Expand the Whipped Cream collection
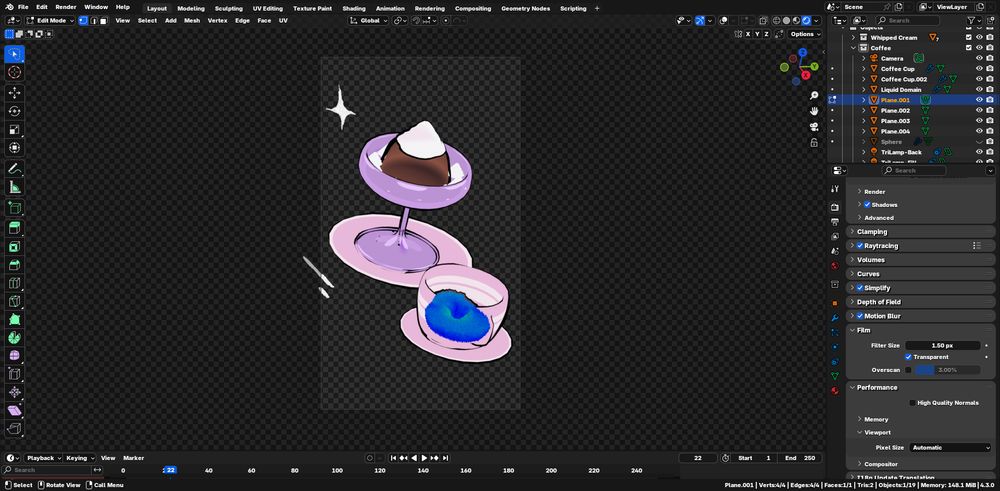Image resolution: width=1000 pixels, height=491 pixels. [x=853, y=38]
